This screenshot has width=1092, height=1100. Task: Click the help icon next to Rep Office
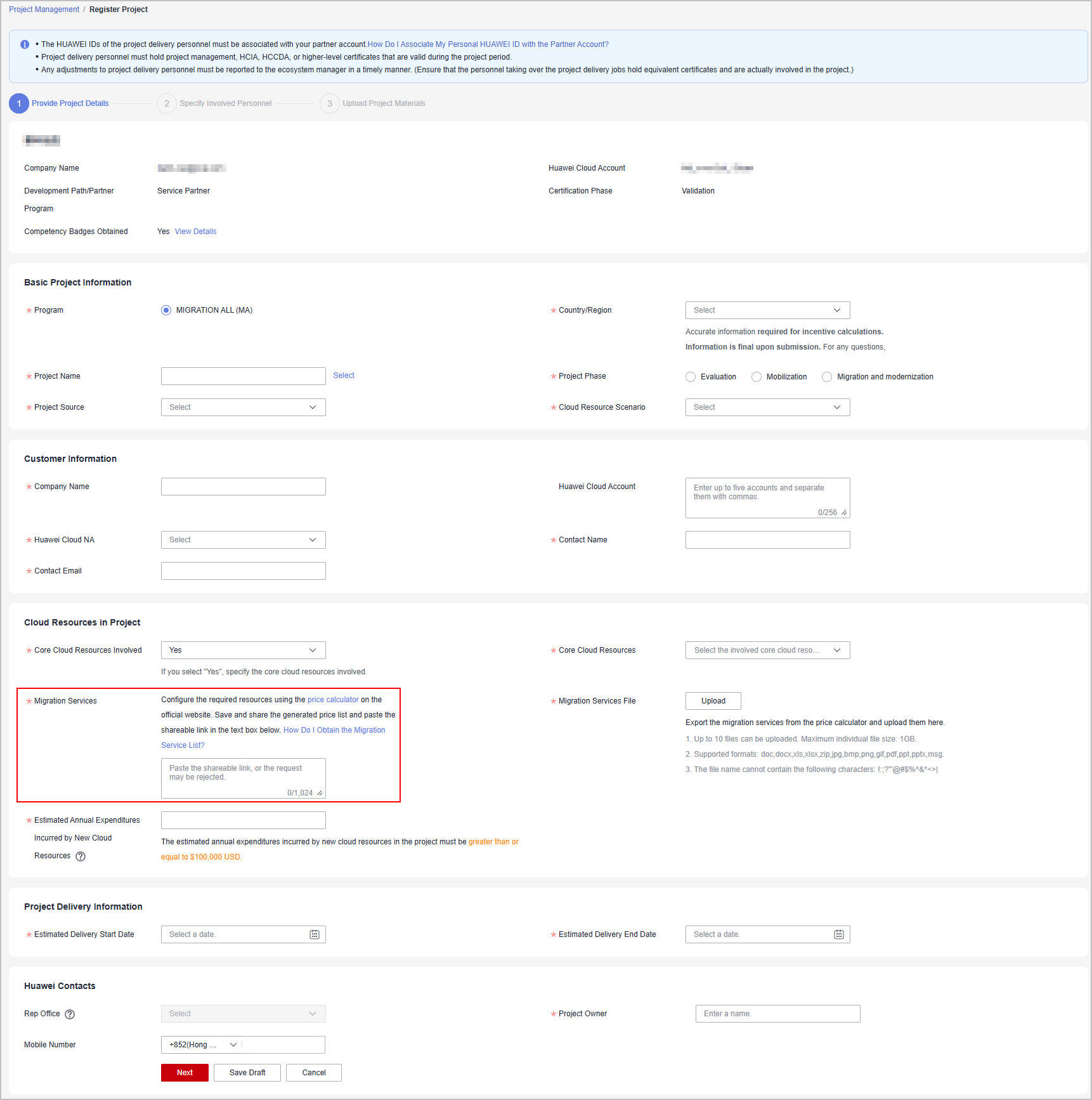tap(70, 1014)
